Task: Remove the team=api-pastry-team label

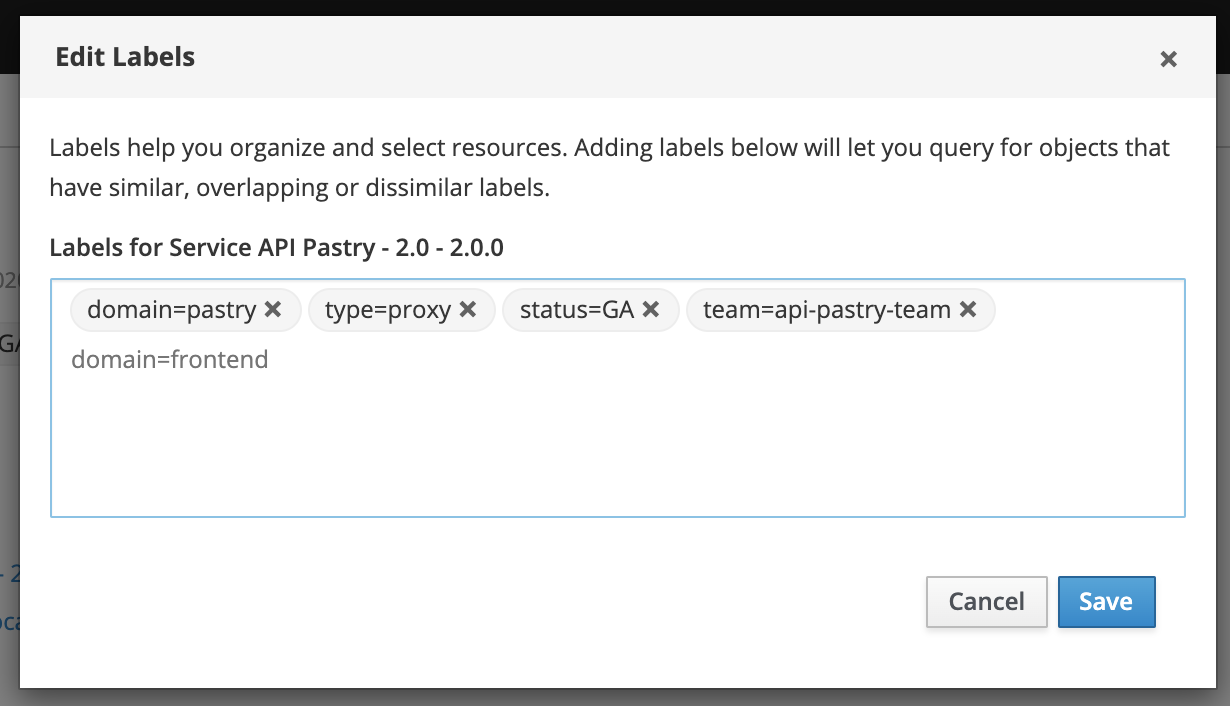Action: coord(968,310)
